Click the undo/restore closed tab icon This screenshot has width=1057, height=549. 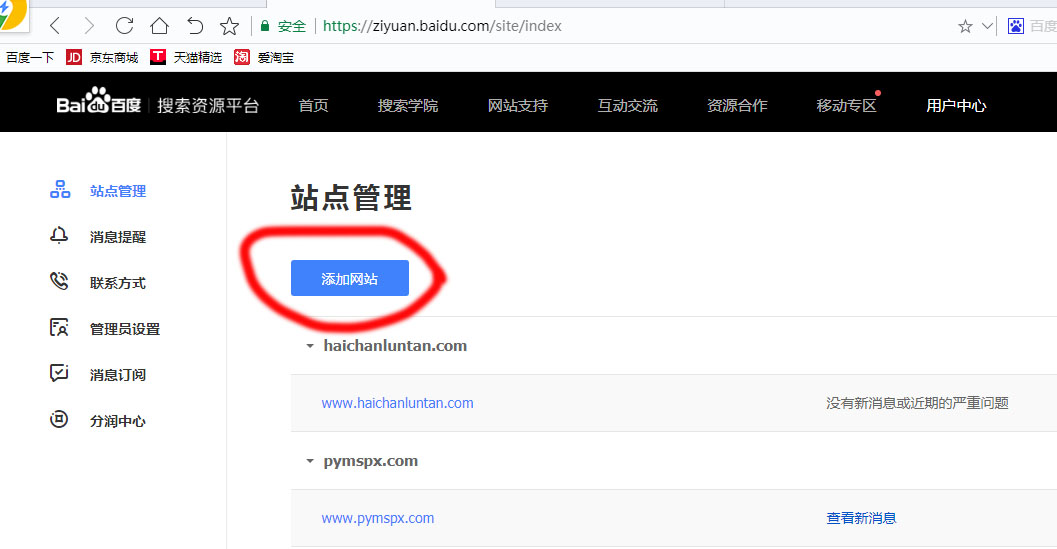(195, 26)
